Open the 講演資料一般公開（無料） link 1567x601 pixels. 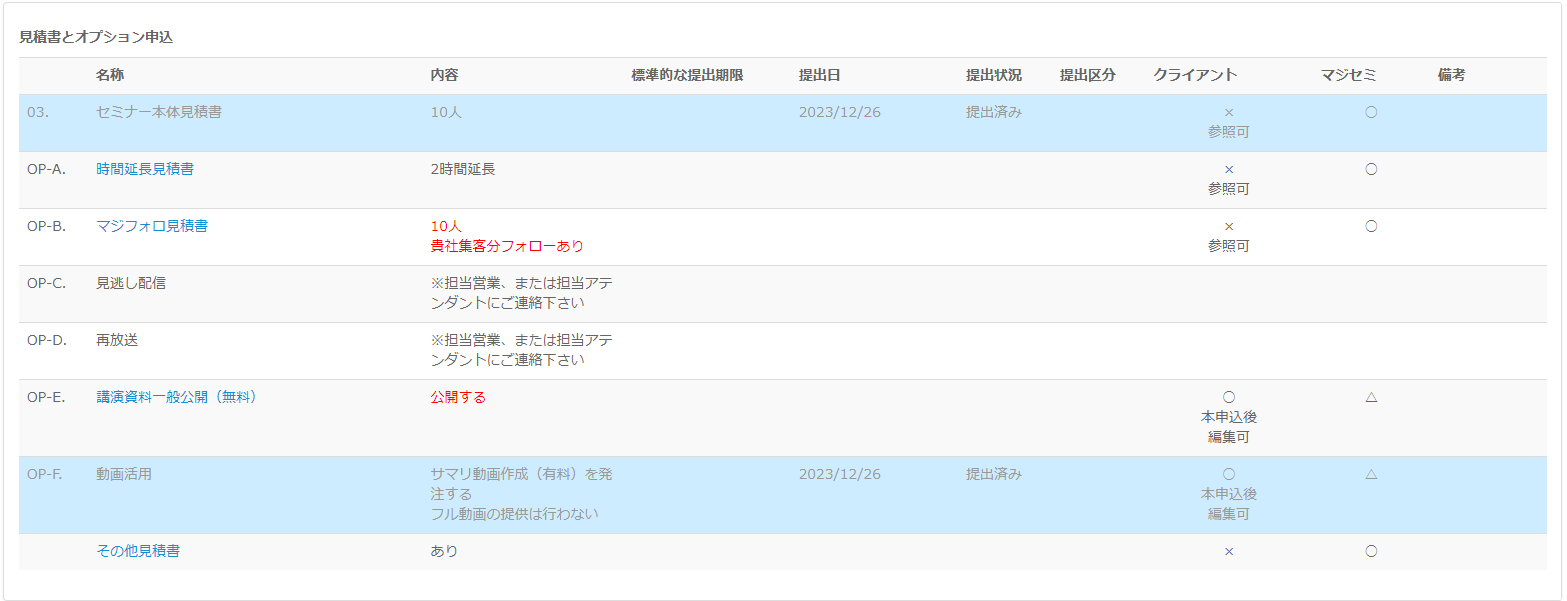click(x=177, y=397)
